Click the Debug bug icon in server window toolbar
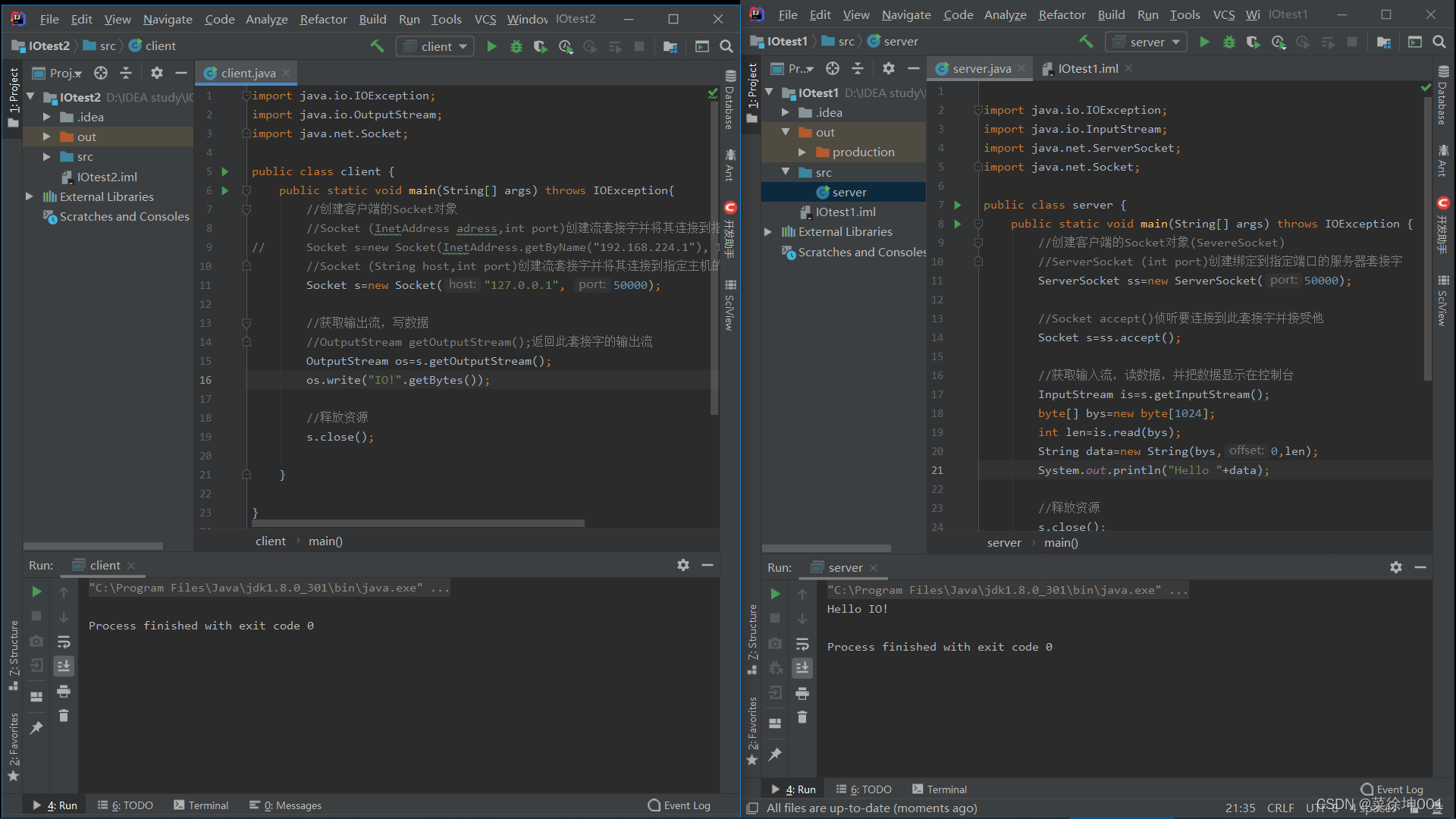The height and width of the screenshot is (819, 1456). (x=1229, y=42)
